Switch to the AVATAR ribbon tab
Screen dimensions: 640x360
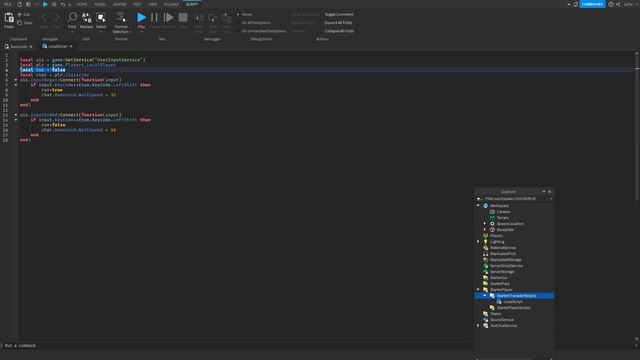click(x=120, y=4)
